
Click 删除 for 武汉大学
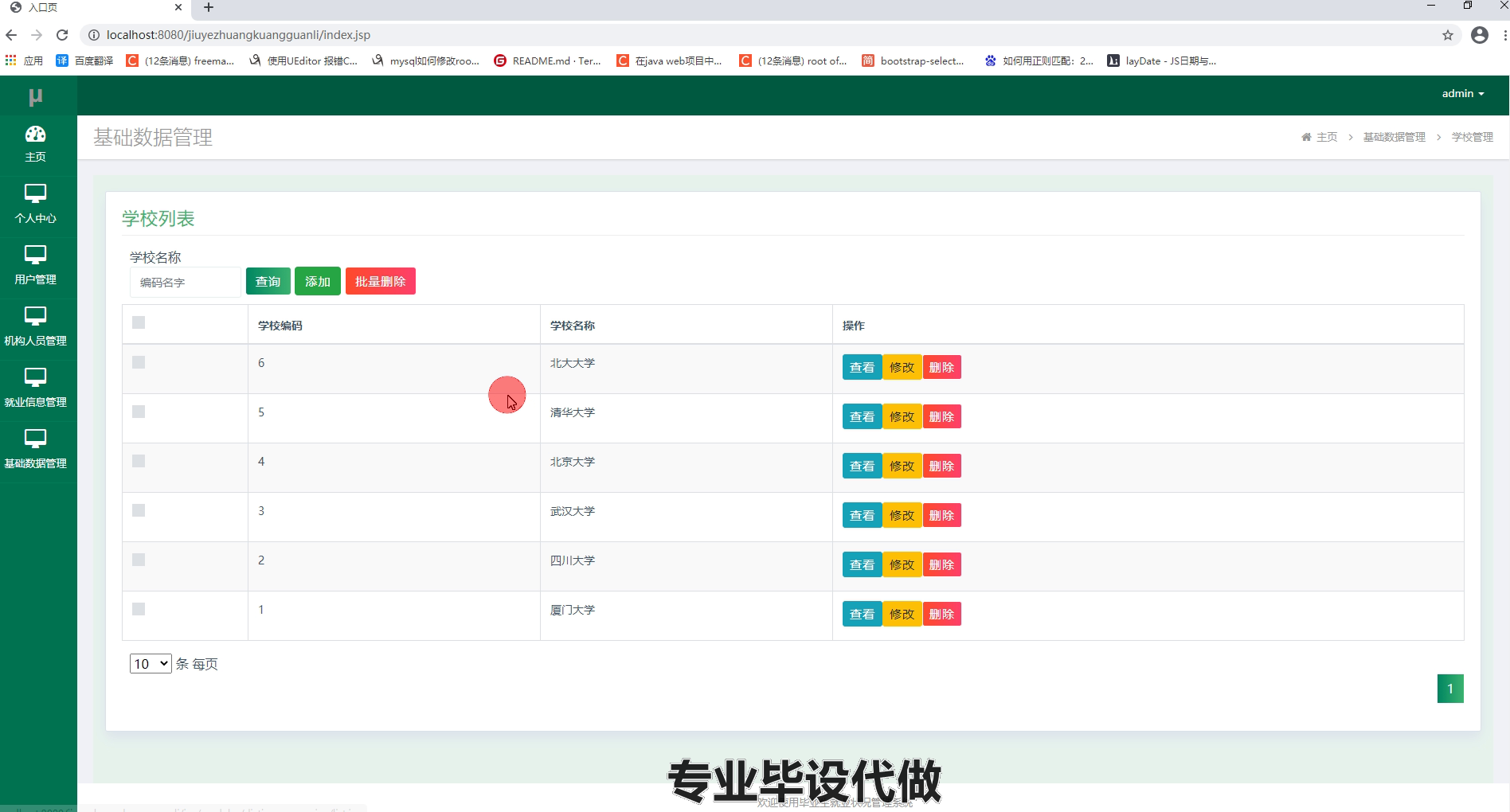point(941,515)
